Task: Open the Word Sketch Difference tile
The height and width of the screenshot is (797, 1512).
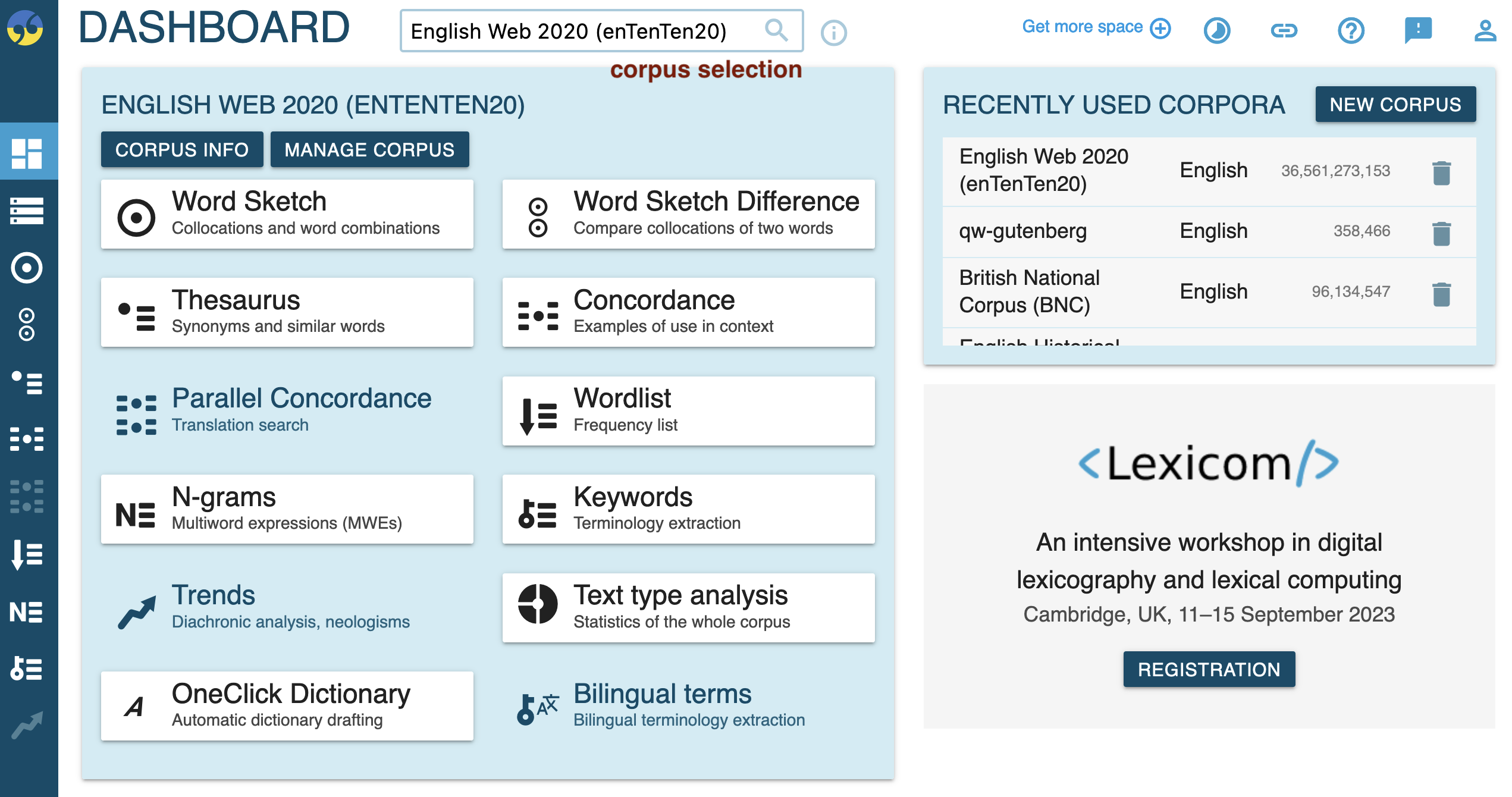Action: (x=689, y=214)
